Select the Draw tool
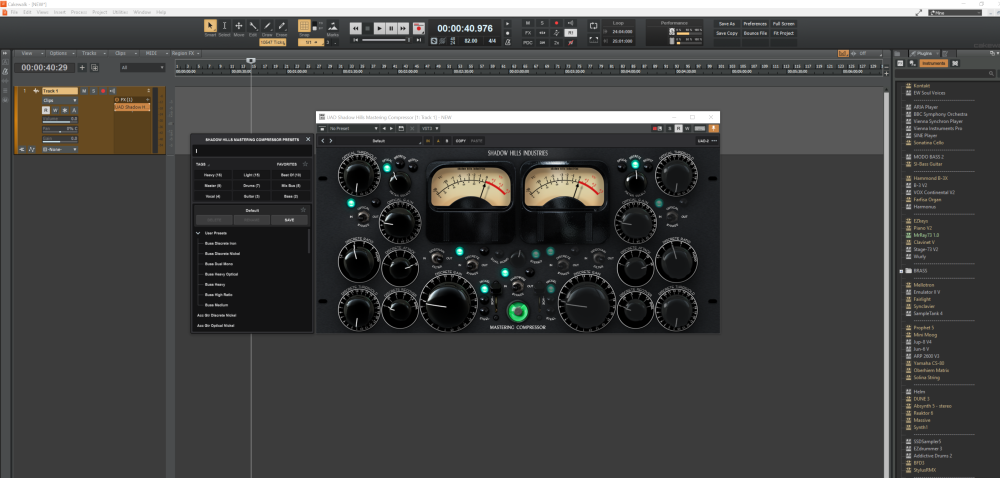 267,27
